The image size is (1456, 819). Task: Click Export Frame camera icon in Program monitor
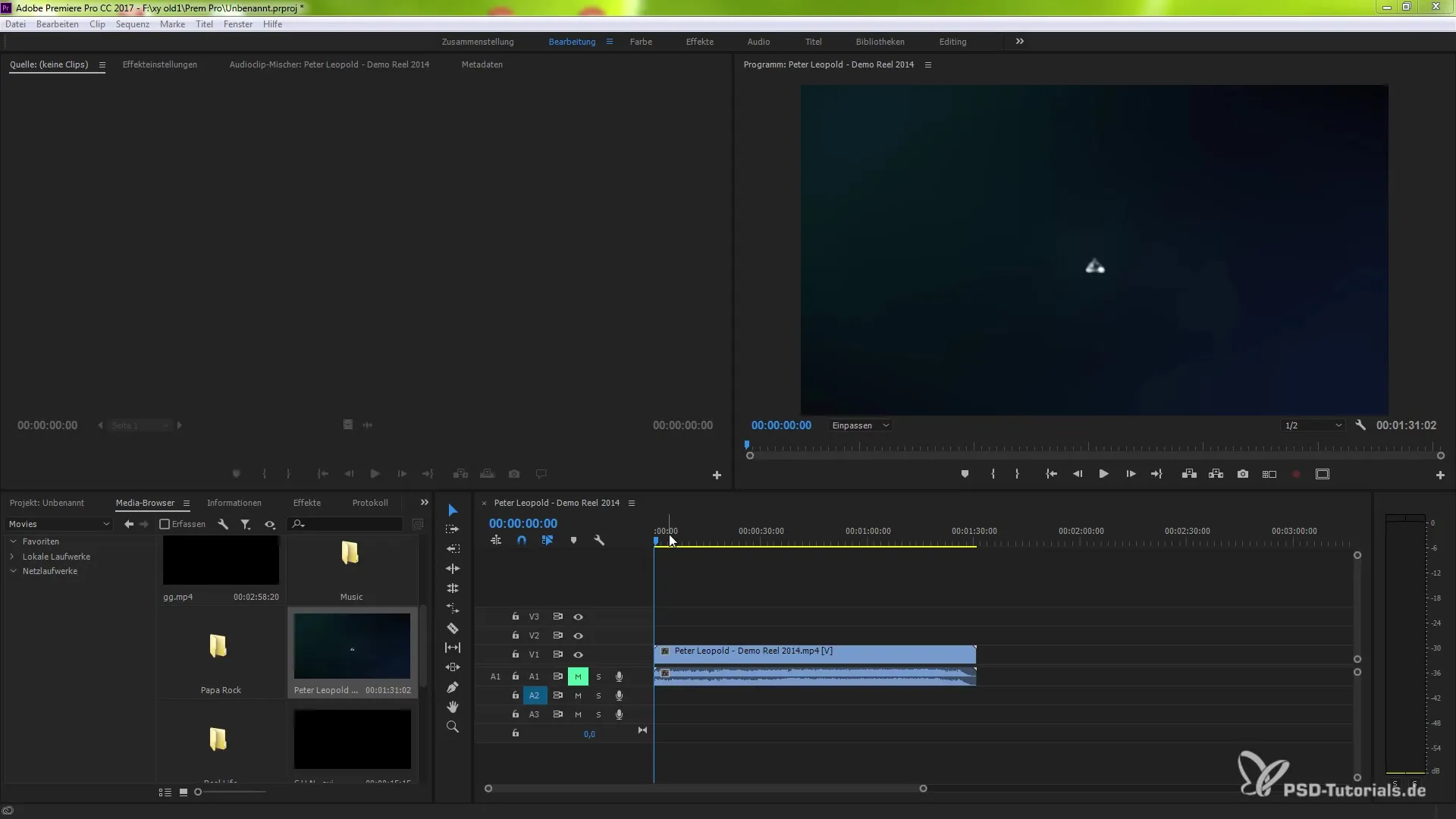click(1243, 474)
